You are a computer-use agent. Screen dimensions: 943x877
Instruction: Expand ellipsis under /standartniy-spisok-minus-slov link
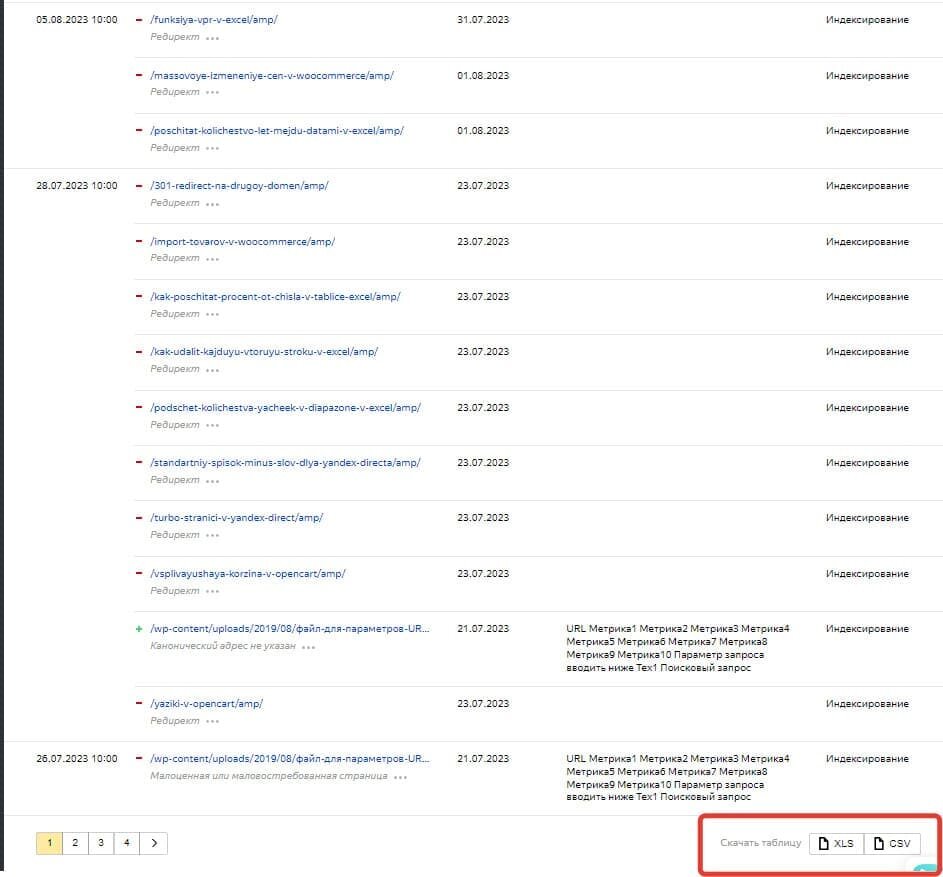[212, 481]
